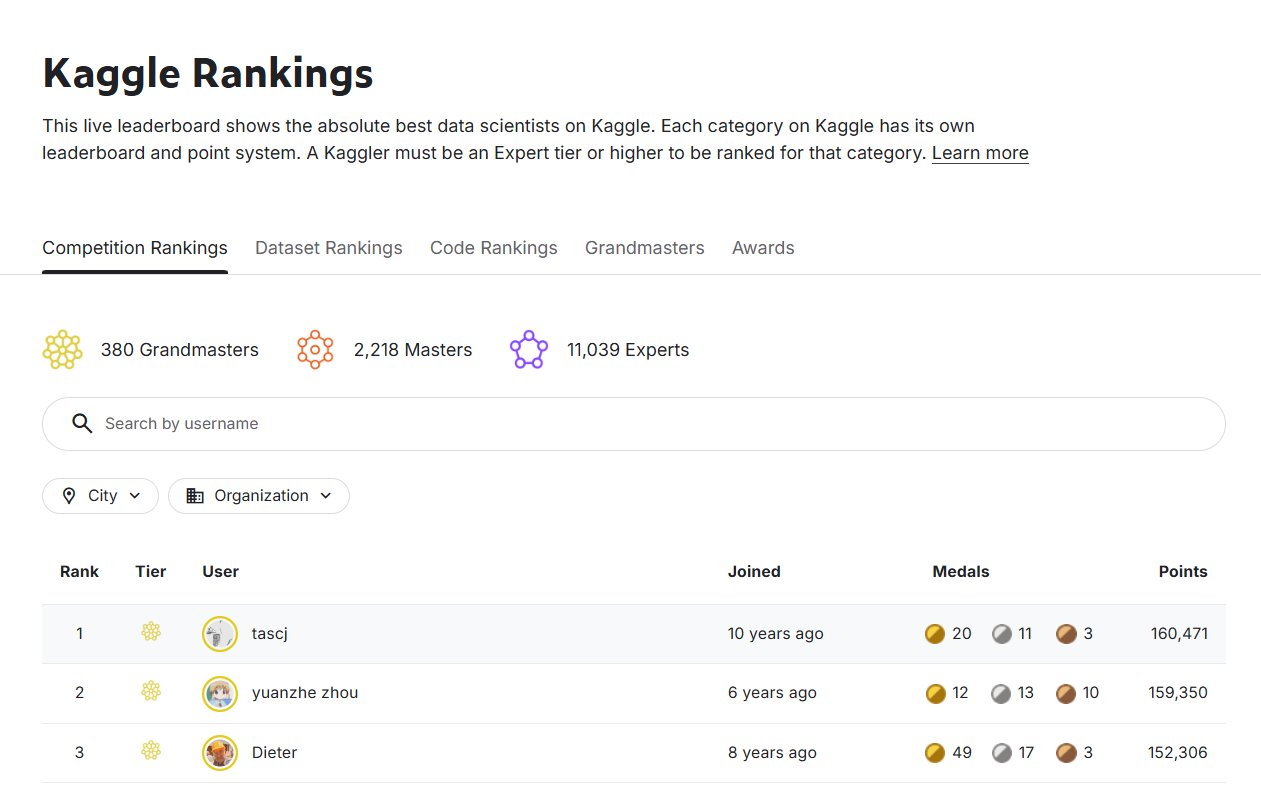
Task: Click Dieter's silver medal icon
Action: point(1001,752)
